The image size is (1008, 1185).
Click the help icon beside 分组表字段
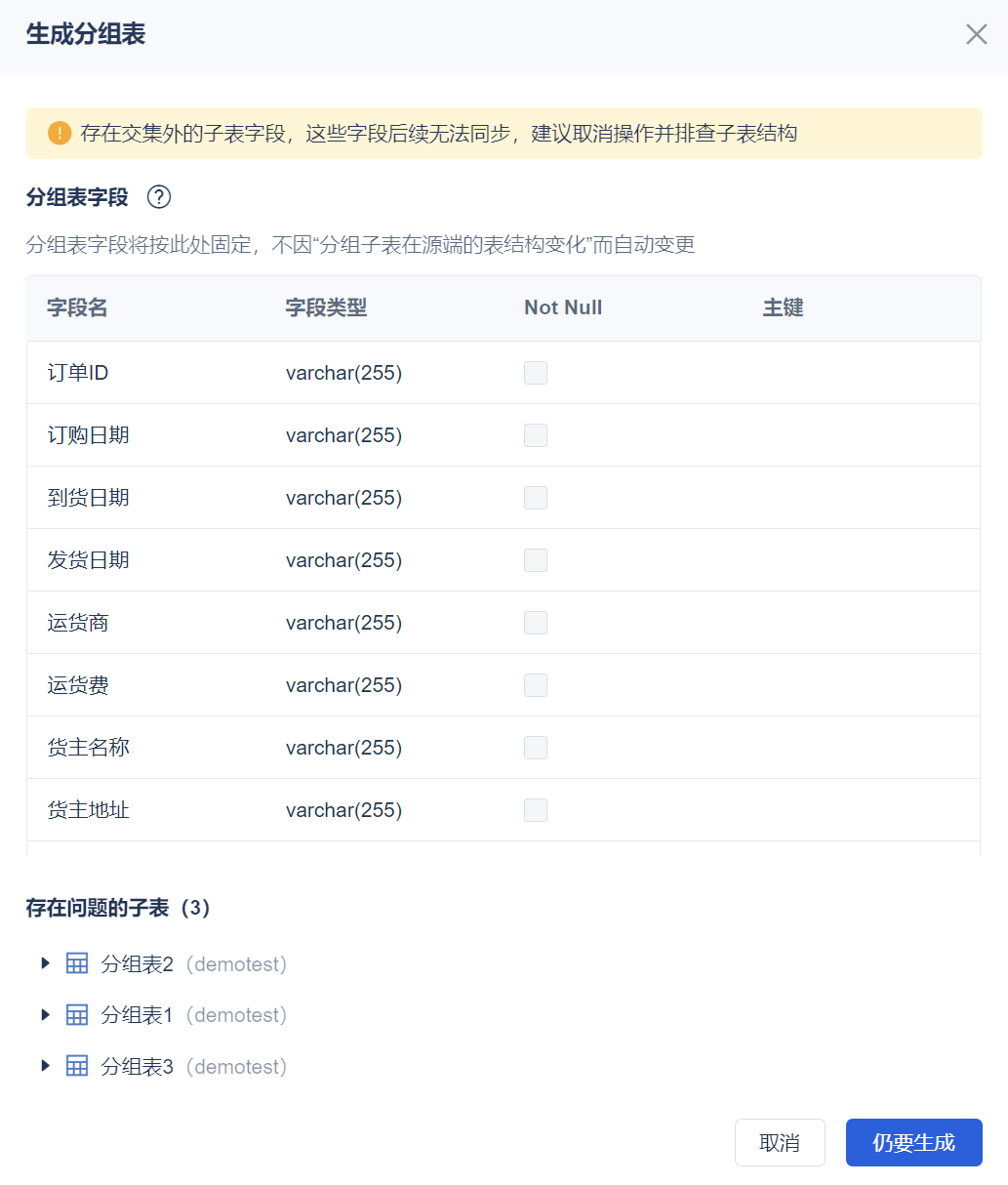click(x=159, y=197)
